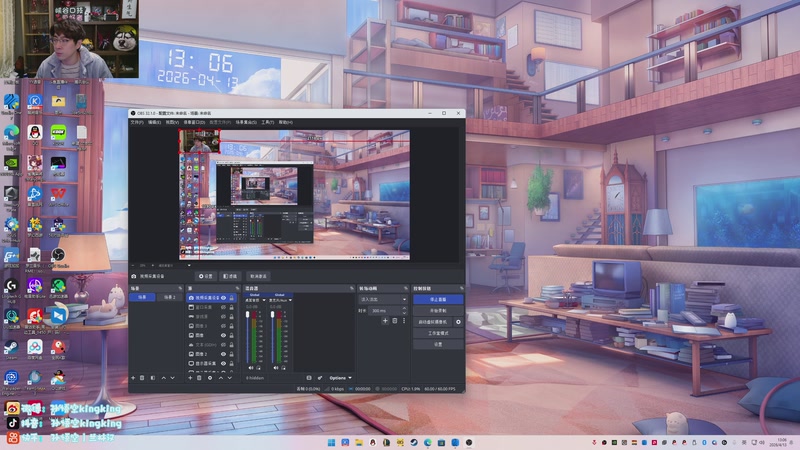Open Windows Start button on taskbar

tap(331, 442)
